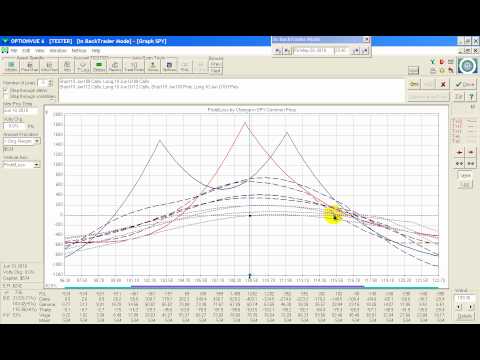Click the red icon beside the green Y
480x360 pixels.
[x=442, y=62]
